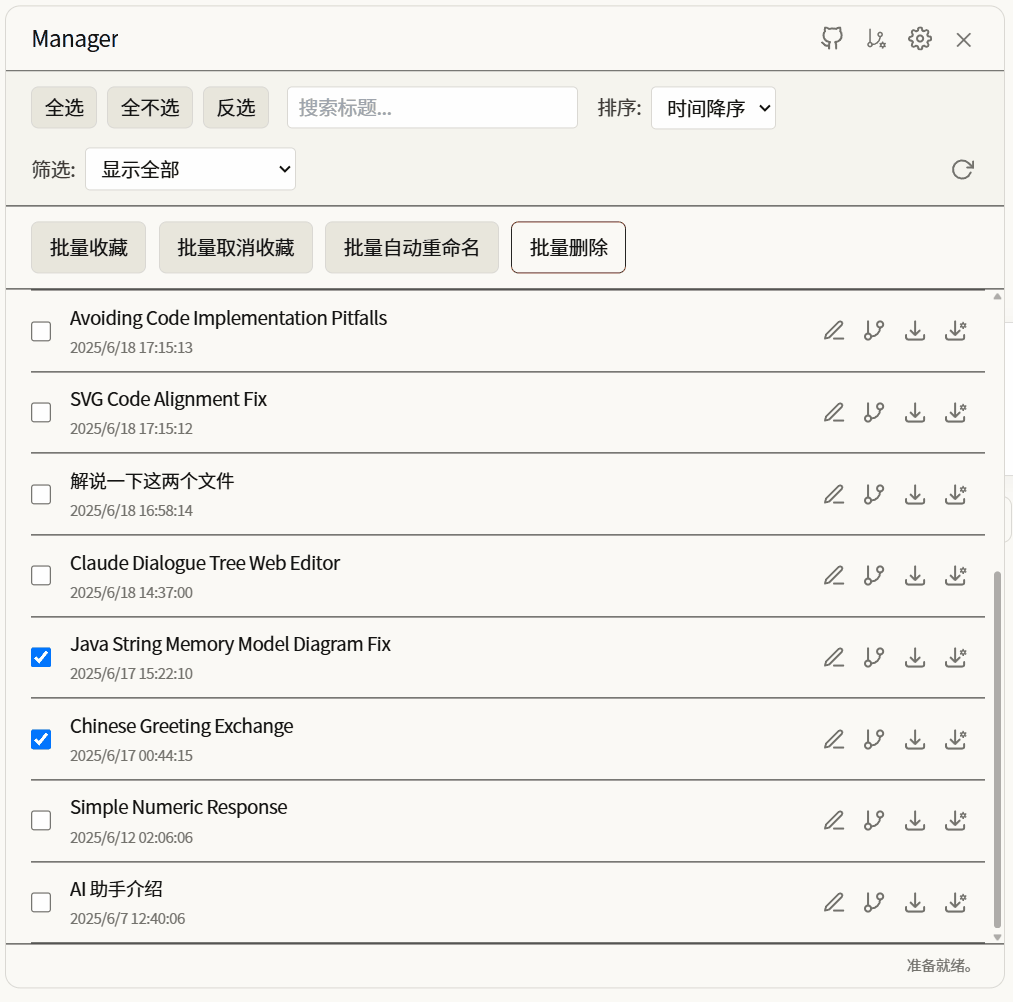Select checkbox for '解说一下这两个文件'
Screen dimensions: 1013x1002
tap(41, 494)
